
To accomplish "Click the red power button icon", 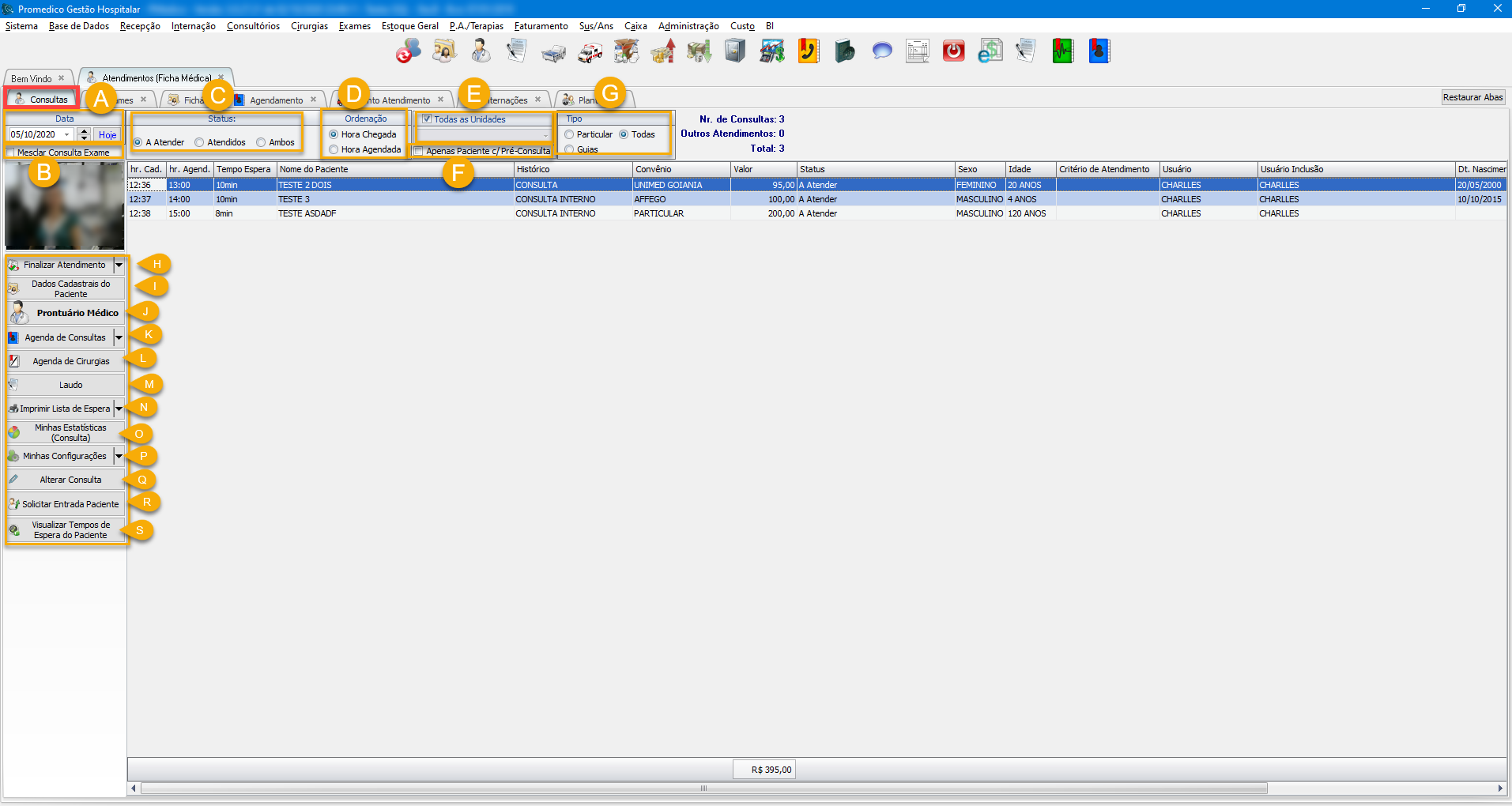I will (x=953, y=52).
